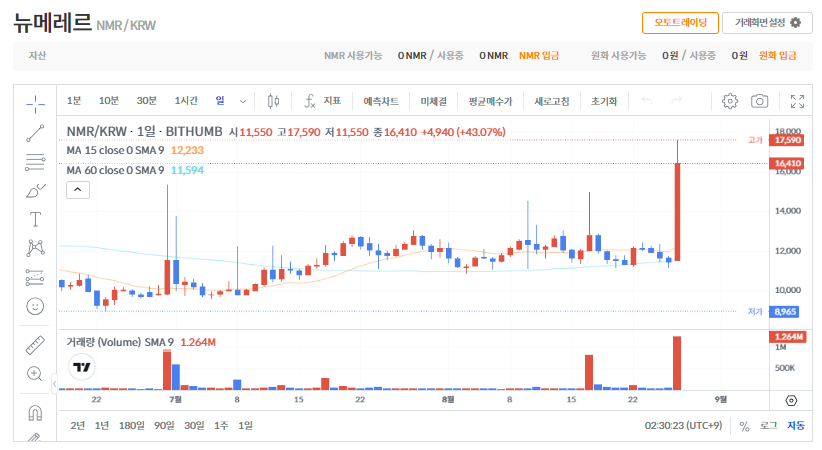Click the 원화 입금 deposit link

pyautogui.click(x=777, y=56)
